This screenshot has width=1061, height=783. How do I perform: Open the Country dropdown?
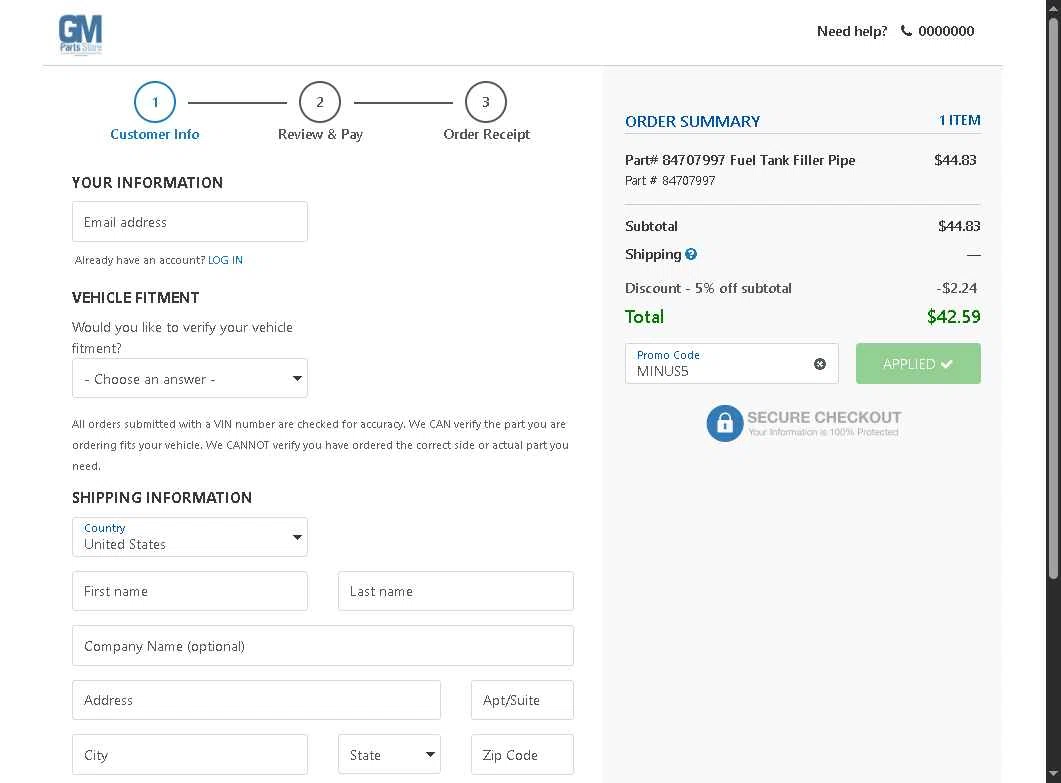(190, 537)
